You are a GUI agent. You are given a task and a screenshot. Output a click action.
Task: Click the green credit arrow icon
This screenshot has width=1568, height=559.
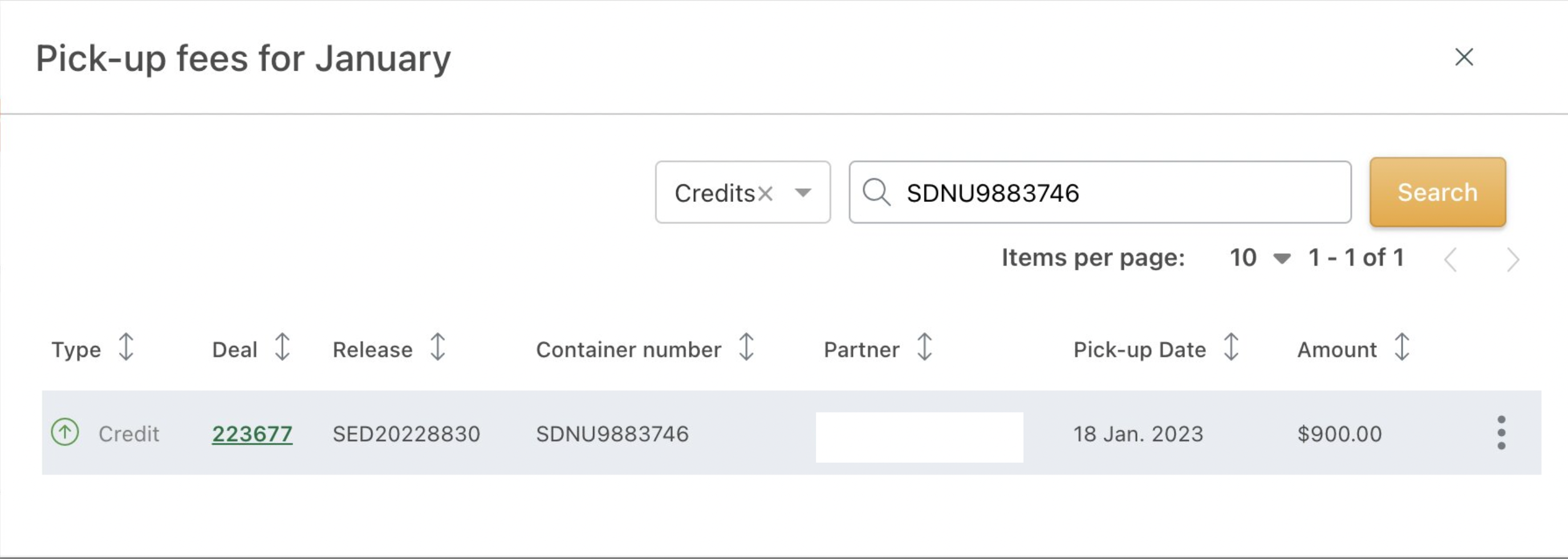coord(65,432)
